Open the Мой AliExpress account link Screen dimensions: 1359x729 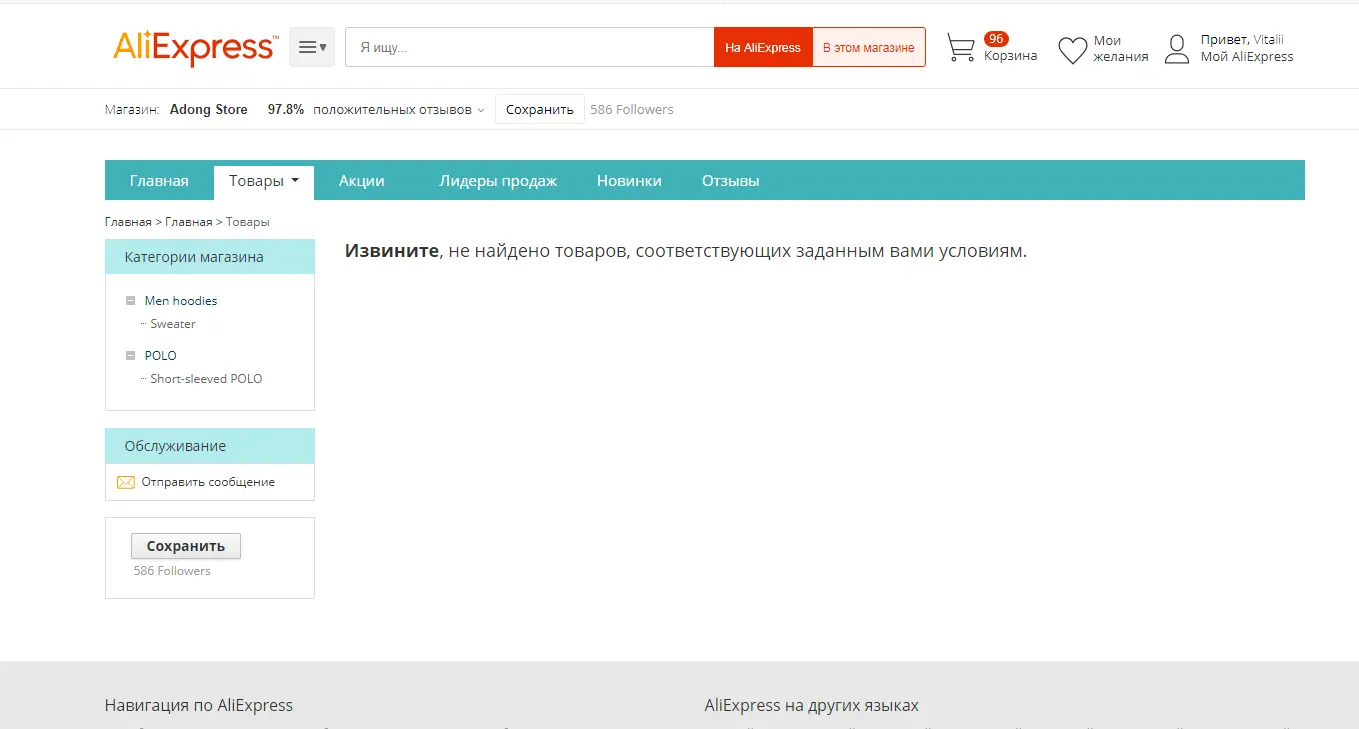1247,57
